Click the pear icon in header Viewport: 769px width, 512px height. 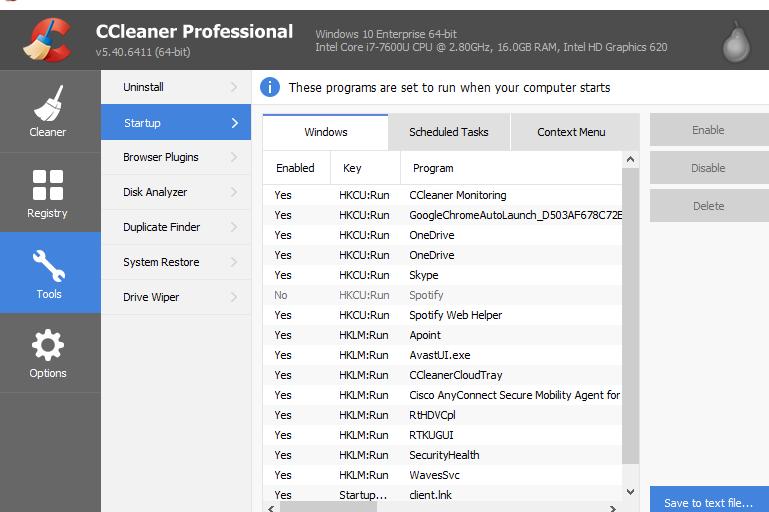tap(736, 41)
